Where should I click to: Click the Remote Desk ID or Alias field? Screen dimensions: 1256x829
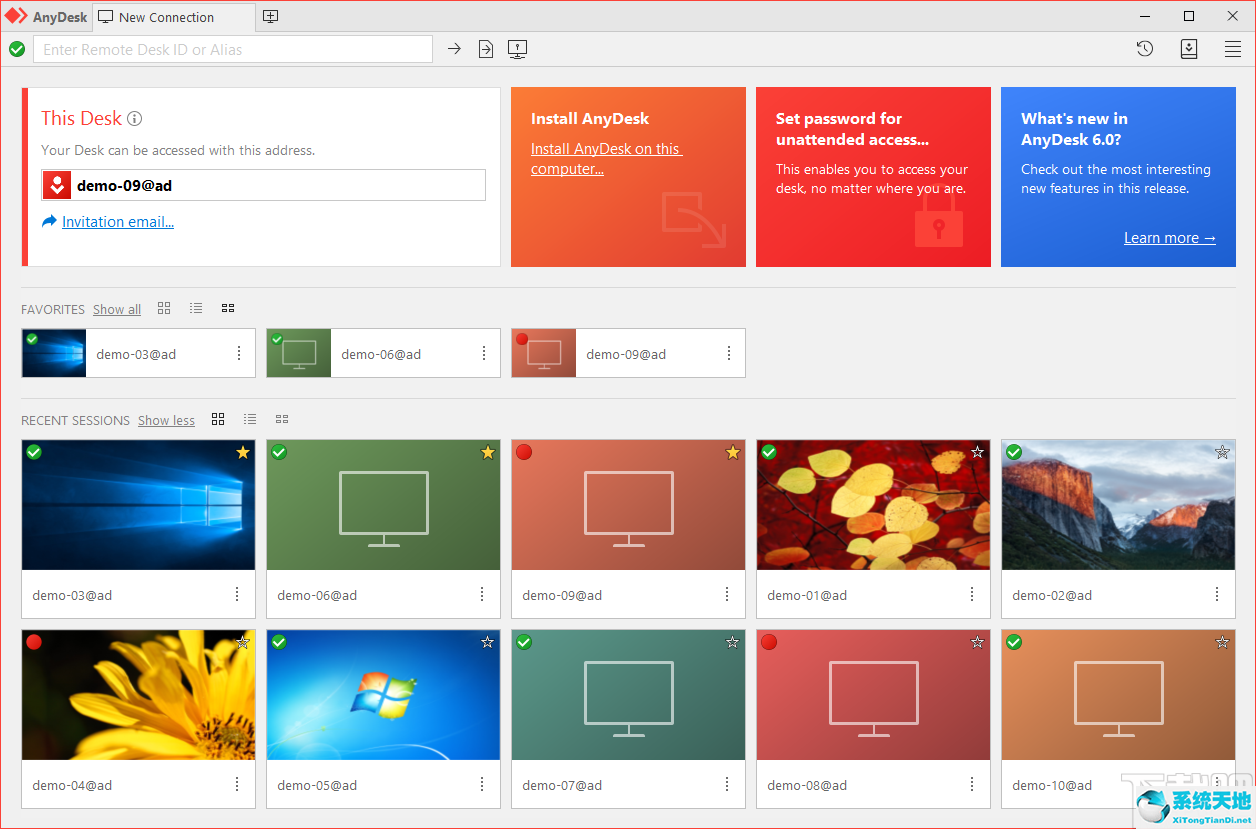pyautogui.click(x=233, y=49)
